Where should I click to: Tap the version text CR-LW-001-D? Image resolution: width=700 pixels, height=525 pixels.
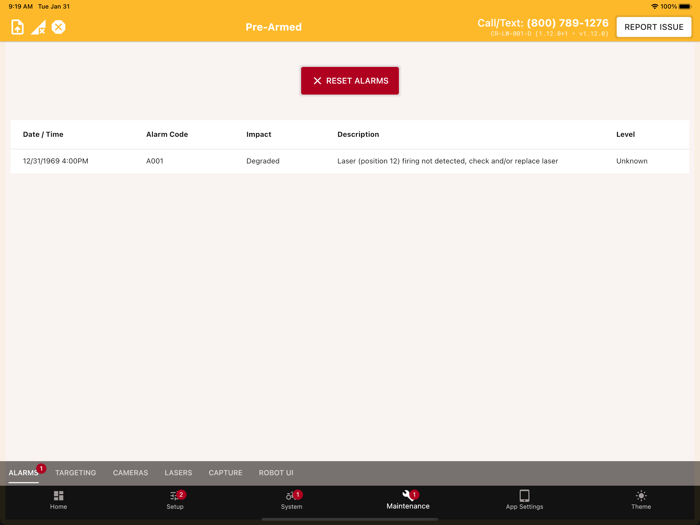(549, 33)
